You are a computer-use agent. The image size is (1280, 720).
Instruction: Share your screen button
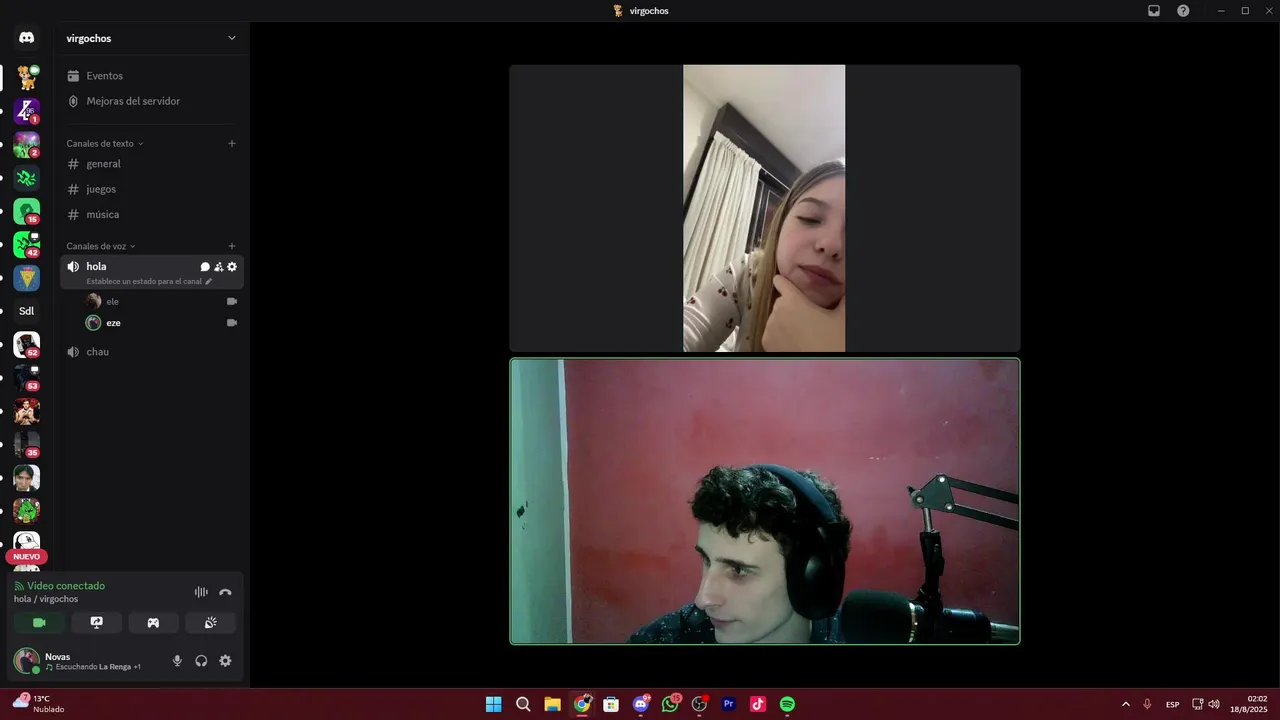(x=96, y=623)
